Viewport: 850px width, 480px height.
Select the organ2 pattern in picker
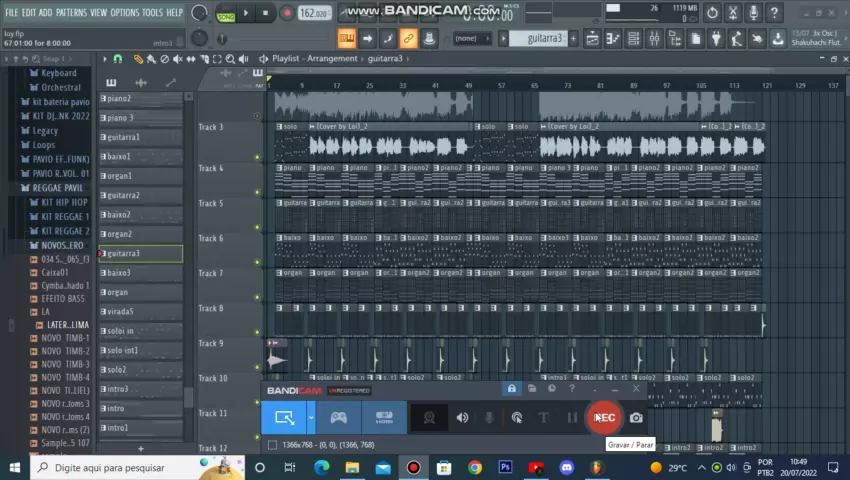click(x=119, y=234)
